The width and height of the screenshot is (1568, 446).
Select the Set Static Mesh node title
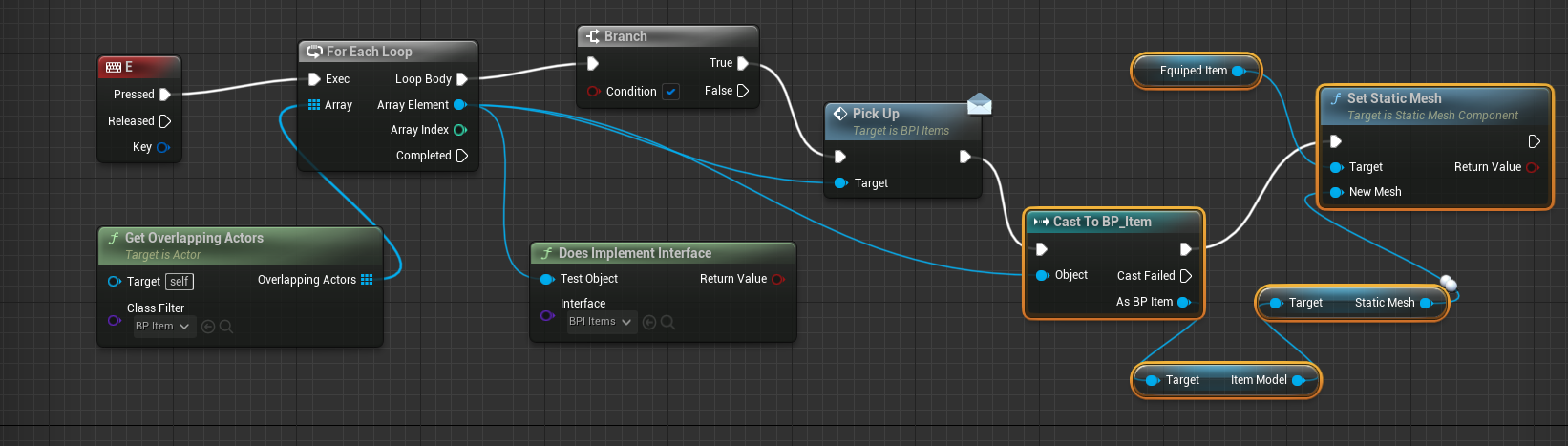(x=1394, y=98)
